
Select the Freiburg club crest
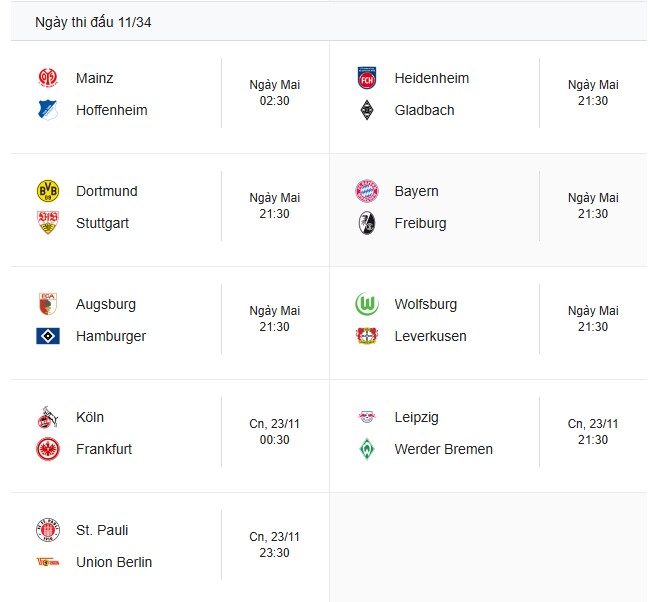point(366,223)
